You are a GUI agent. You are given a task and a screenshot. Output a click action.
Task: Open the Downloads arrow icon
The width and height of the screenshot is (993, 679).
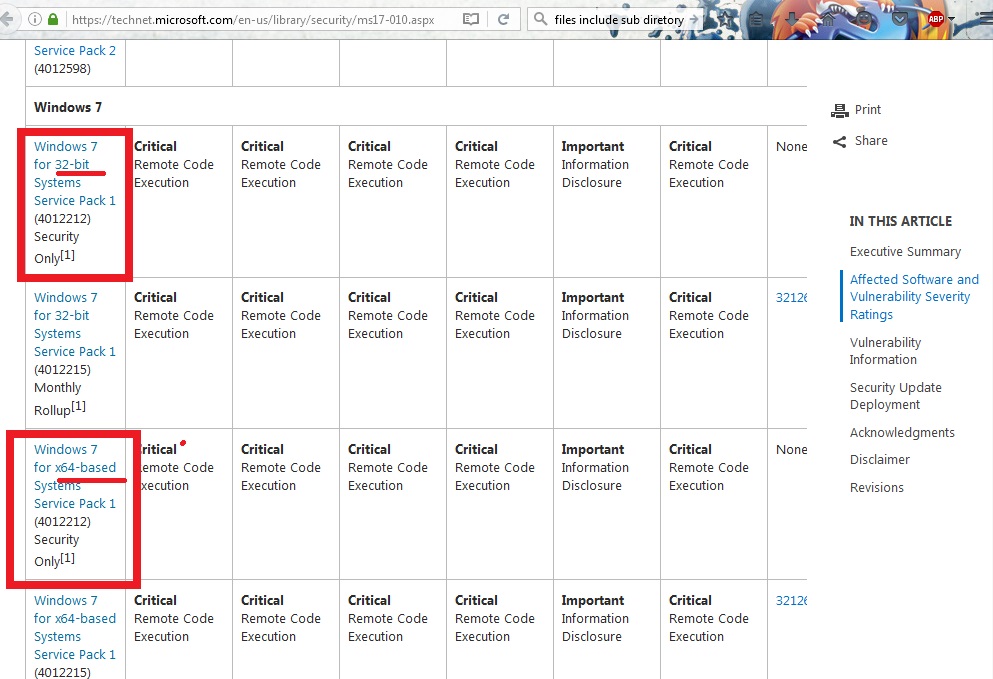click(792, 19)
